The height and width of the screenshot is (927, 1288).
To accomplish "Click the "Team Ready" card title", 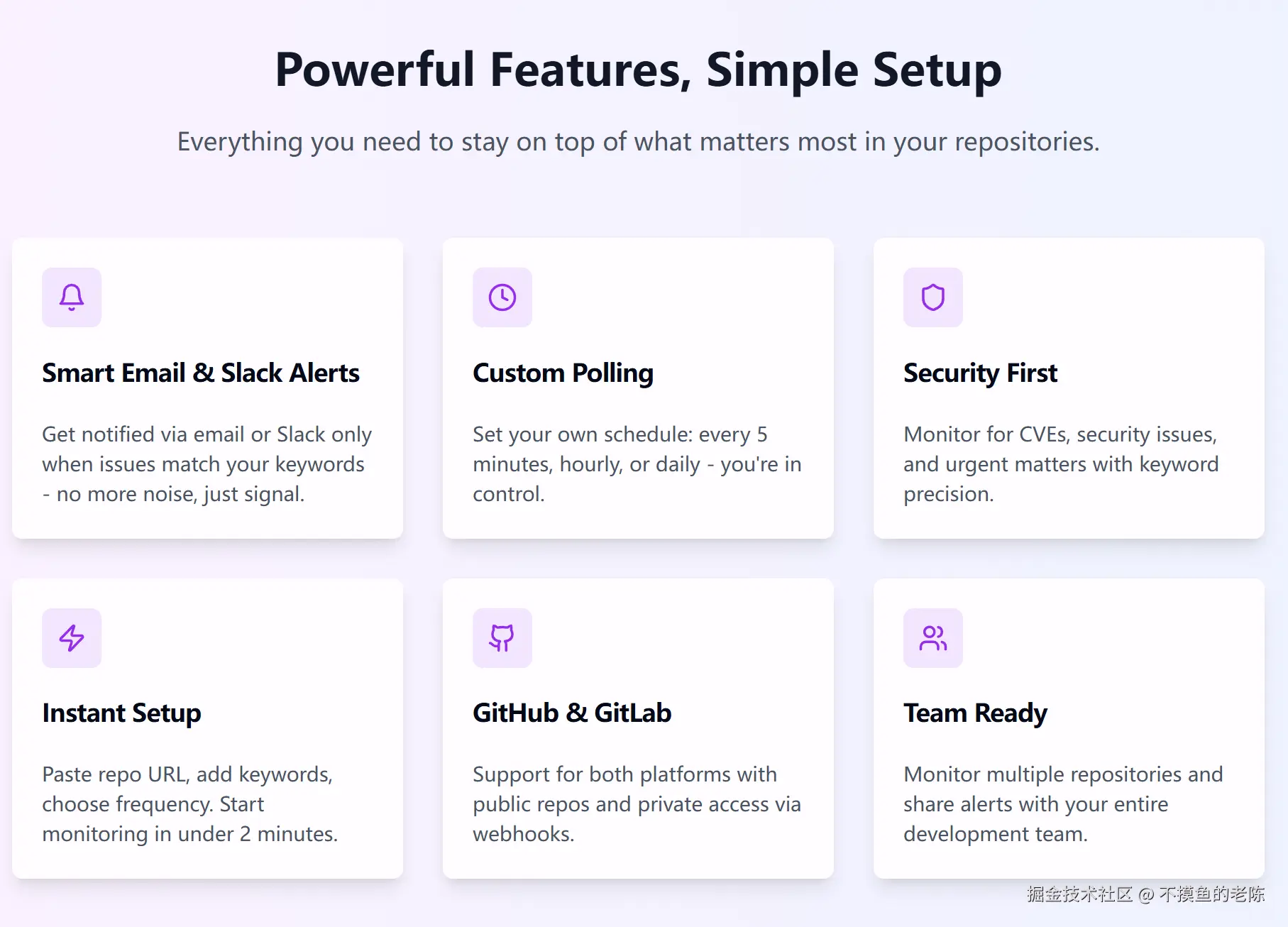I will pyautogui.click(x=975, y=713).
